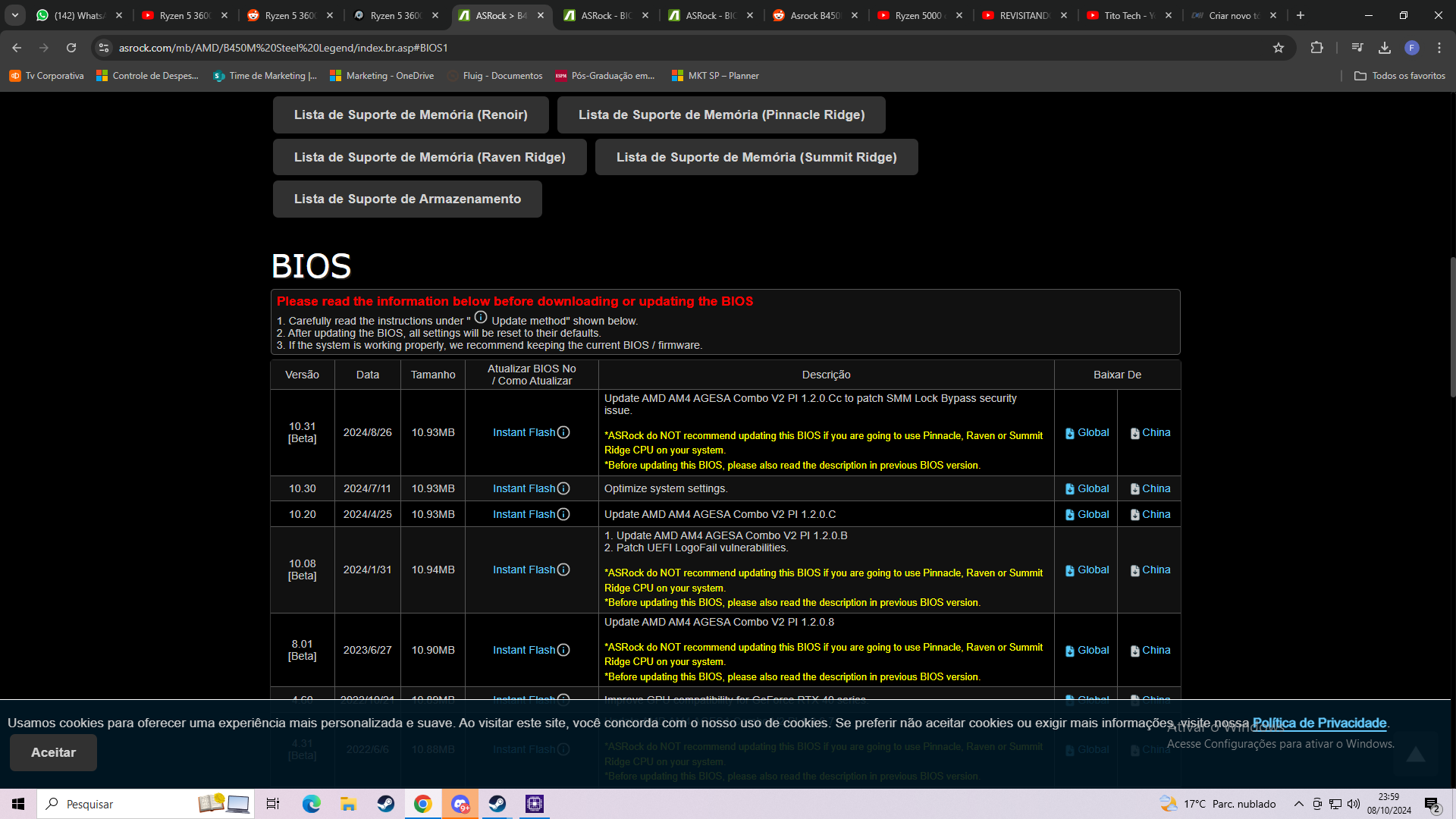Open volume control in the system tray
This screenshot has width=1456, height=819.
1354,804
